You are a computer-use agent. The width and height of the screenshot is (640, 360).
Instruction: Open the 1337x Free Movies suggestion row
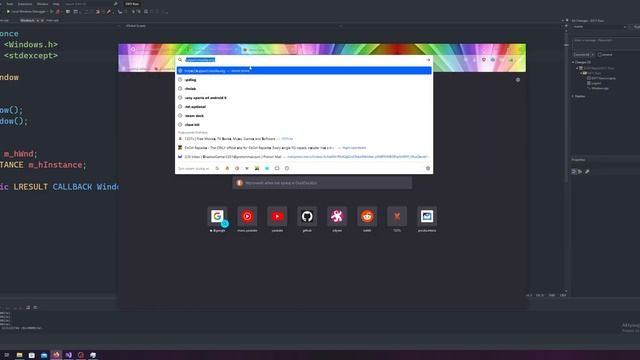[304, 139]
